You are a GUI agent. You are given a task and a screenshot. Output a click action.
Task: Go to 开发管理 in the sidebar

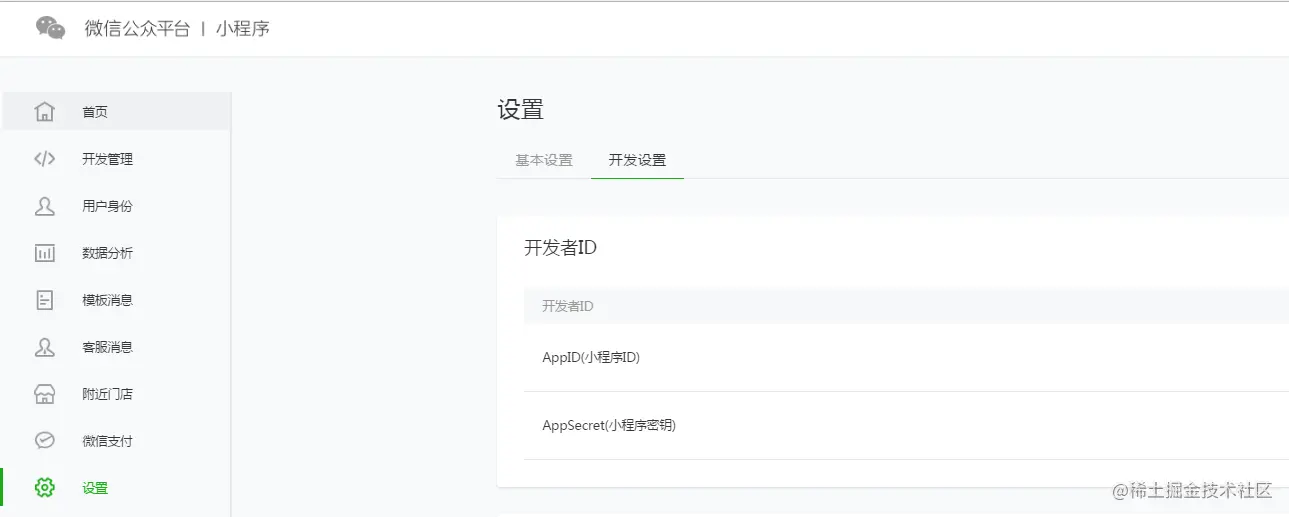pyautogui.click(x=116, y=158)
